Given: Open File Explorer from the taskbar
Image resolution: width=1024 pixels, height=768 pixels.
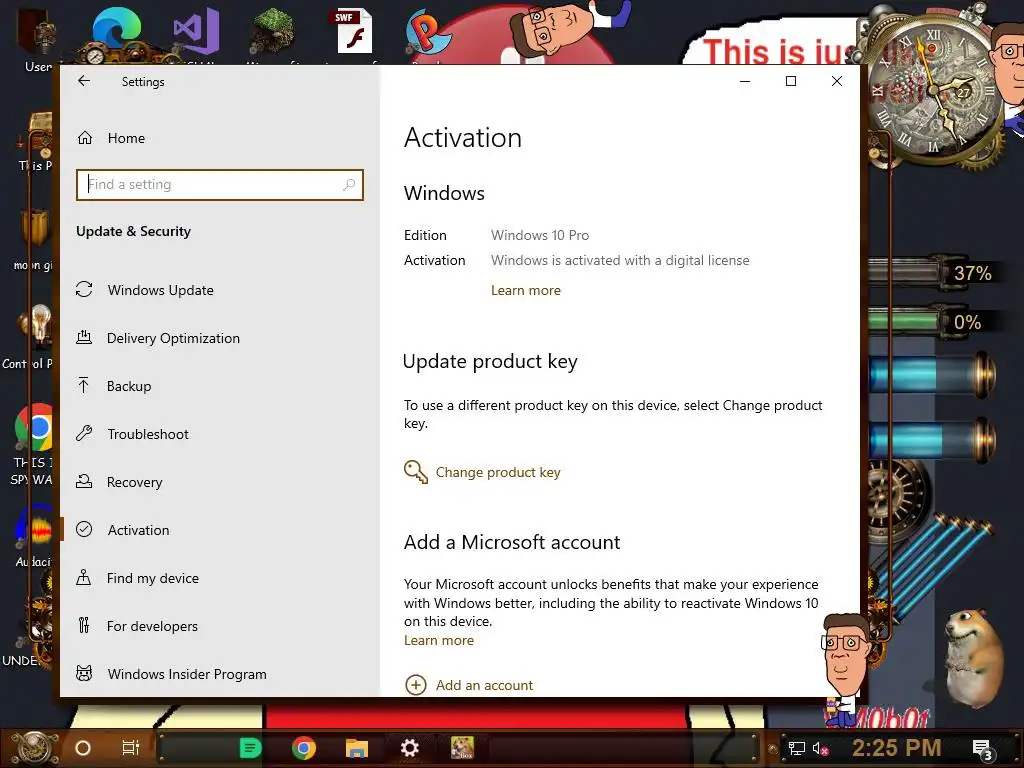Looking at the screenshot, I should (357, 748).
